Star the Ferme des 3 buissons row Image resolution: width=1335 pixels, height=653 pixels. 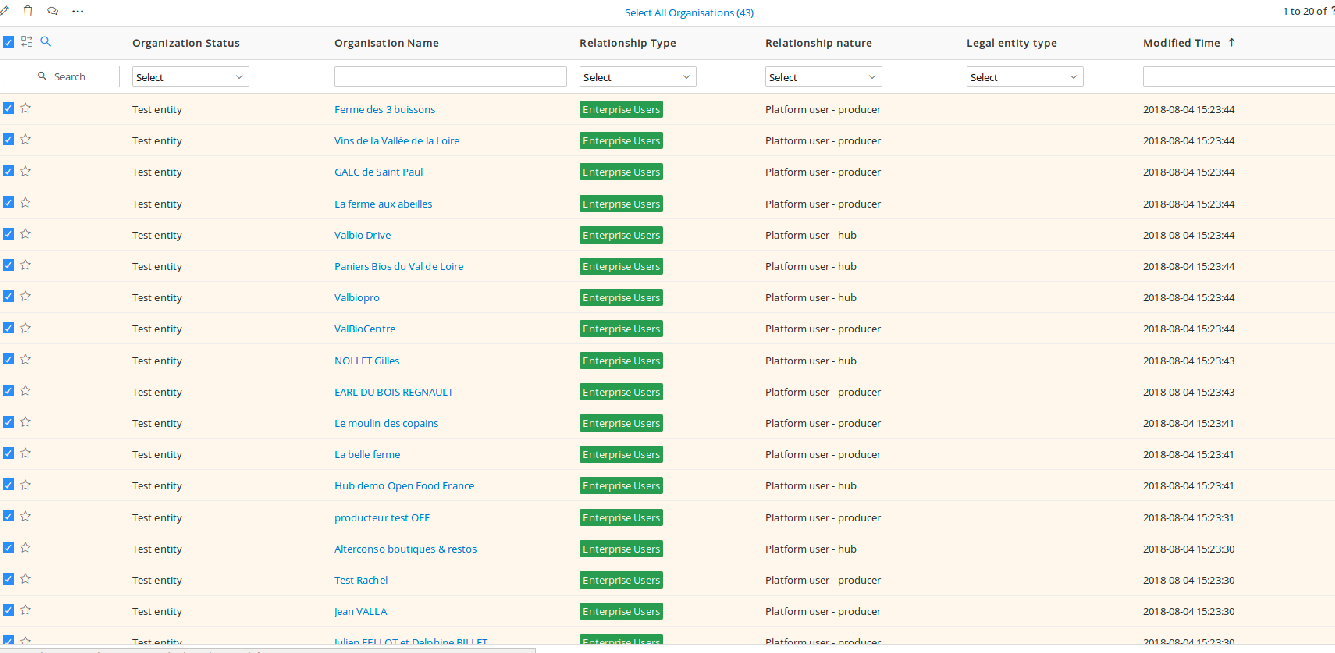[26, 108]
